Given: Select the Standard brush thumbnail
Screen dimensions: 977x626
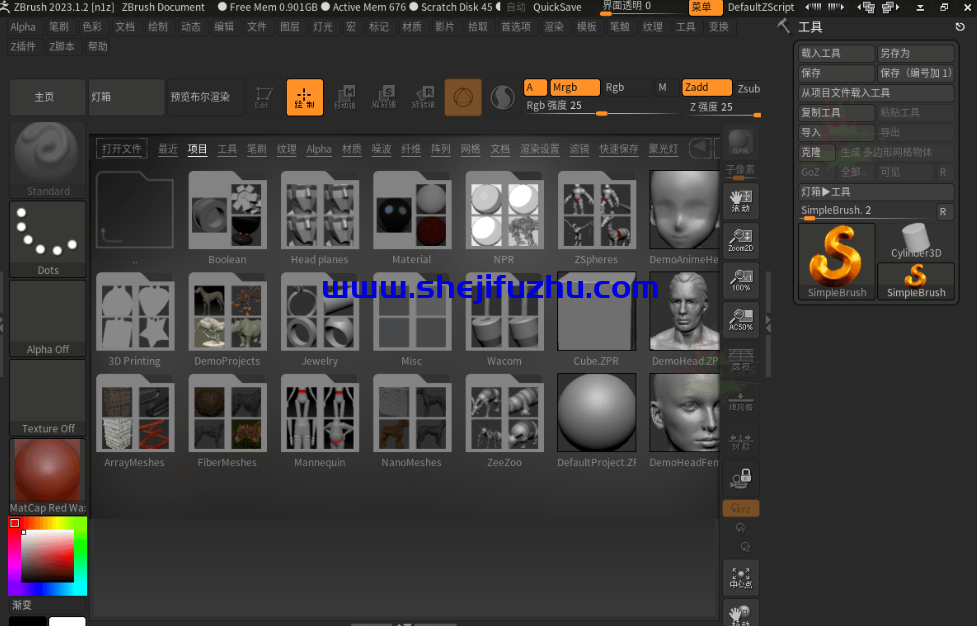Looking at the screenshot, I should pos(47,159).
